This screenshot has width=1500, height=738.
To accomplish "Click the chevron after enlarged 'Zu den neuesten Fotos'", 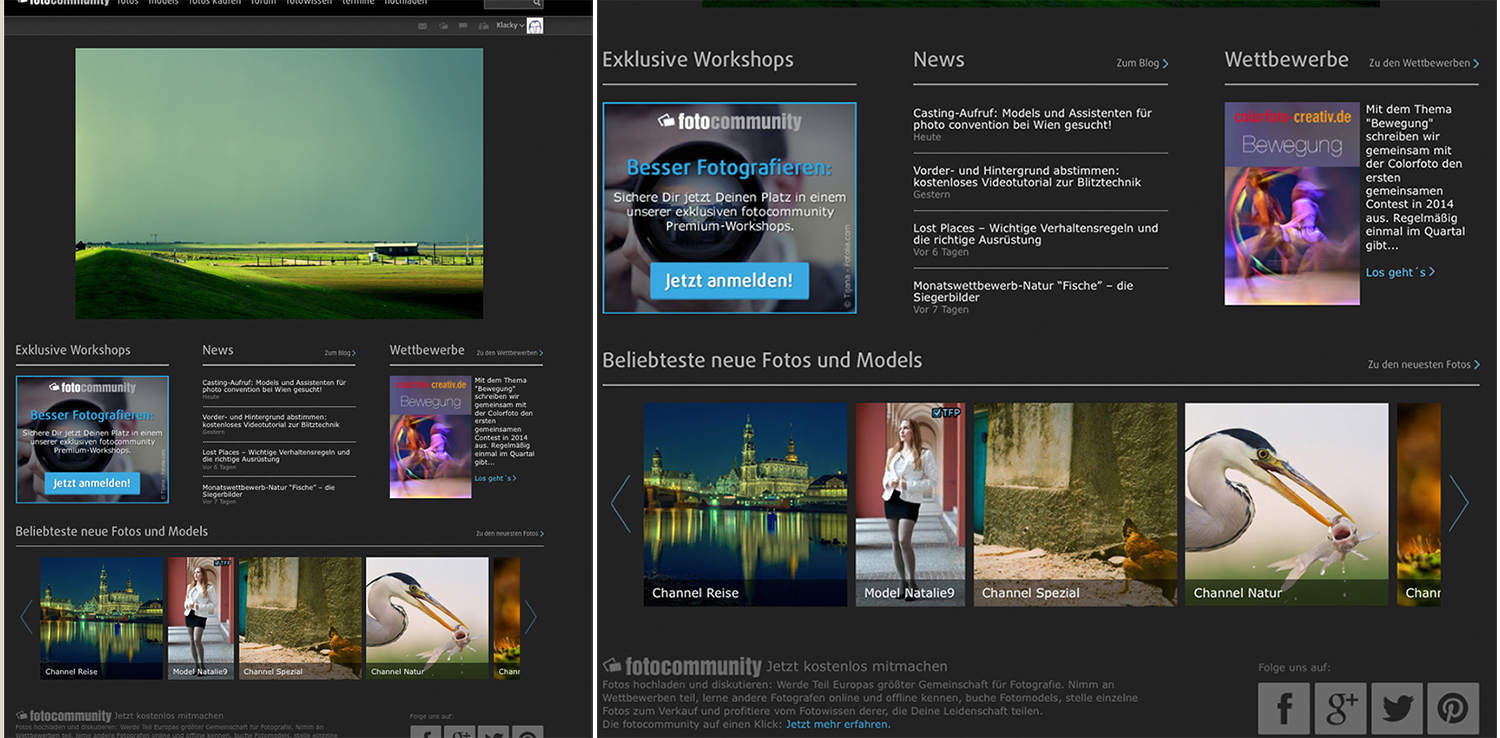I will (x=1476, y=365).
